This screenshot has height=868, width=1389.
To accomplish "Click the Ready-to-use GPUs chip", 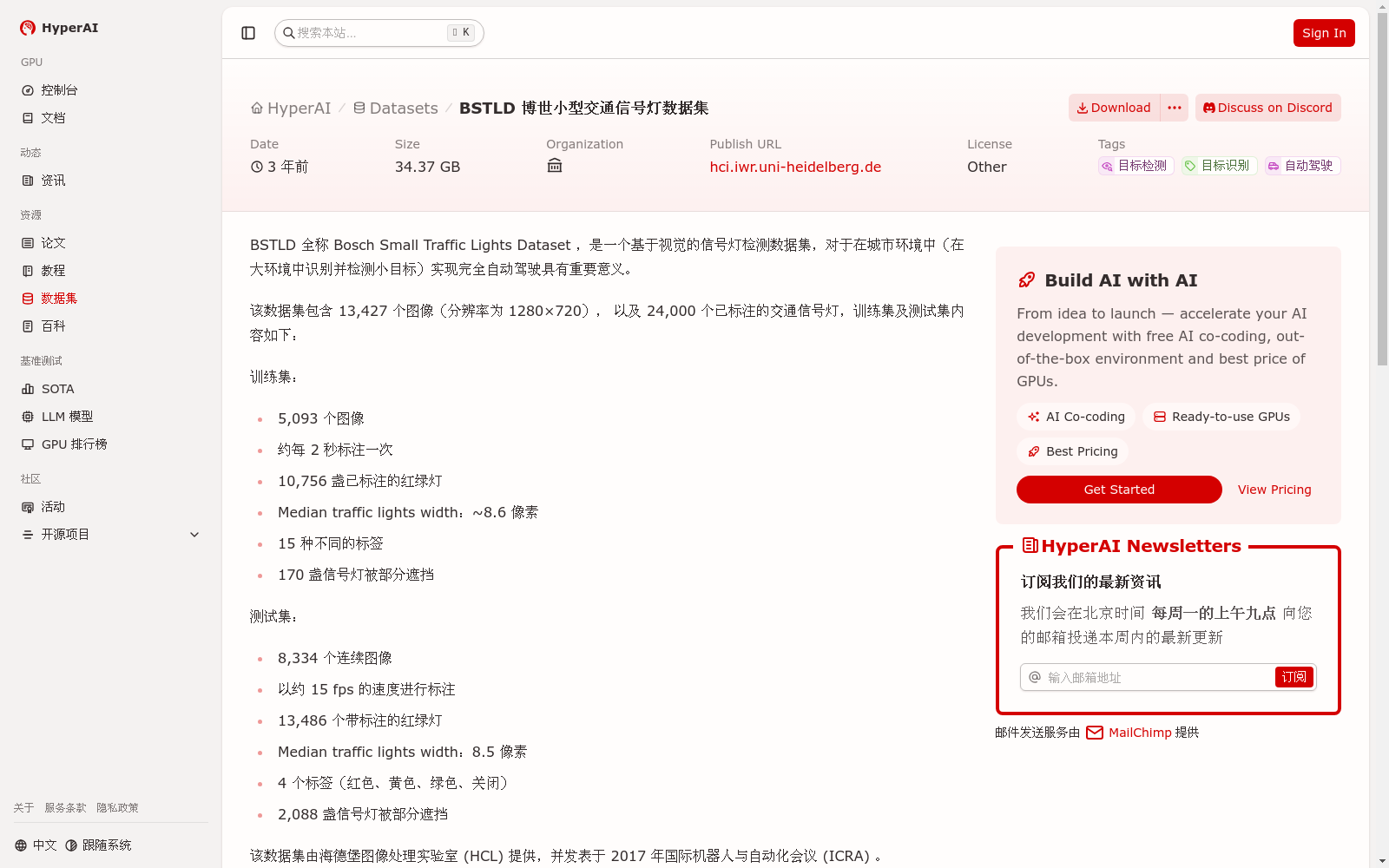I will click(1221, 417).
